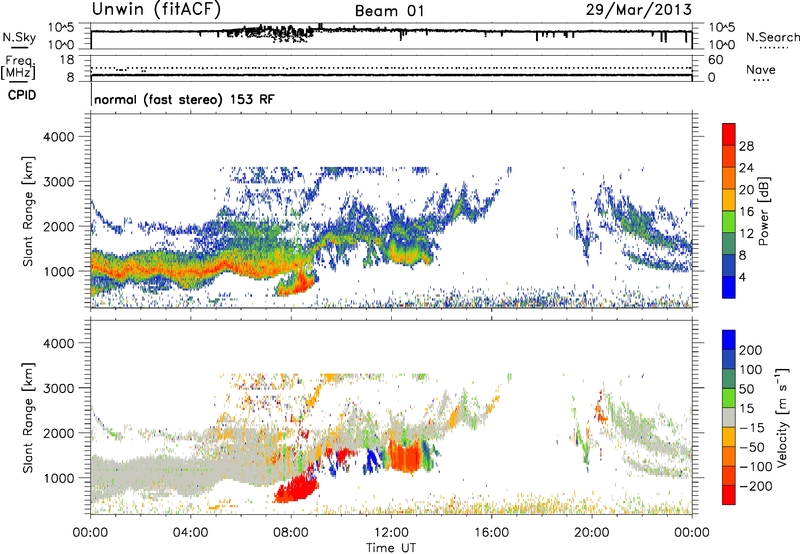Select the 'Freq. [MHz]' axis label

pos(18,68)
